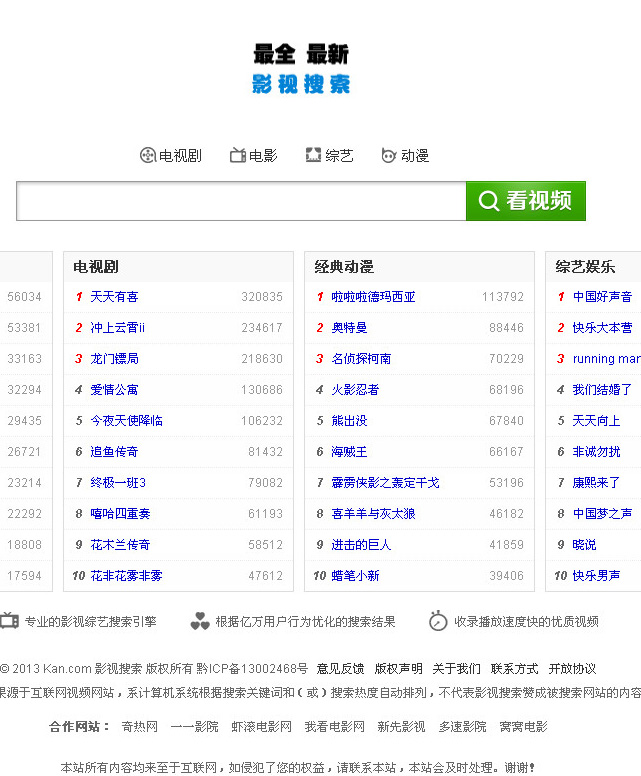This screenshot has width=641, height=776.
Task: Open 冲上云霄ii link
Action: coord(117,328)
